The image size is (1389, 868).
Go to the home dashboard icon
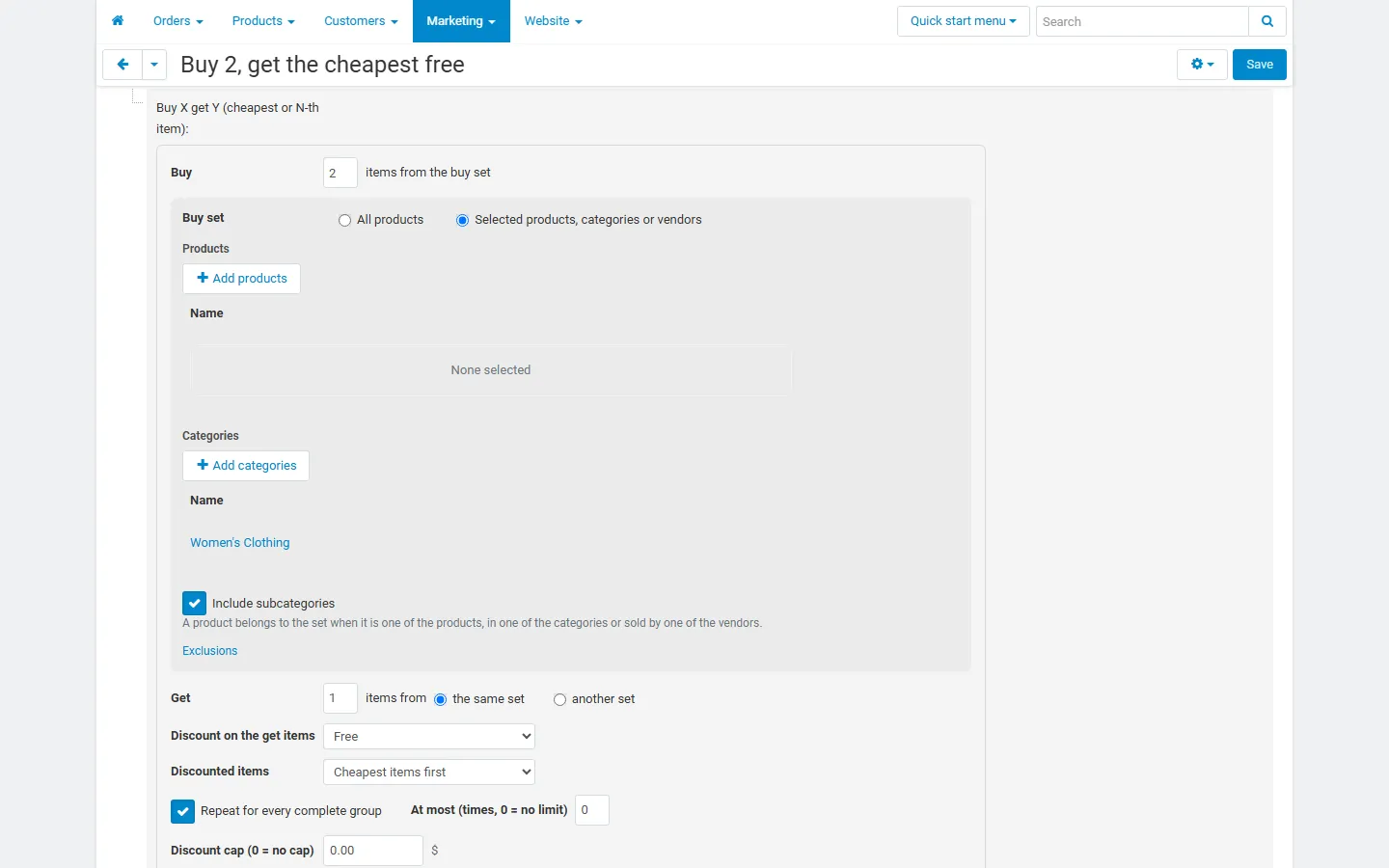point(118,21)
